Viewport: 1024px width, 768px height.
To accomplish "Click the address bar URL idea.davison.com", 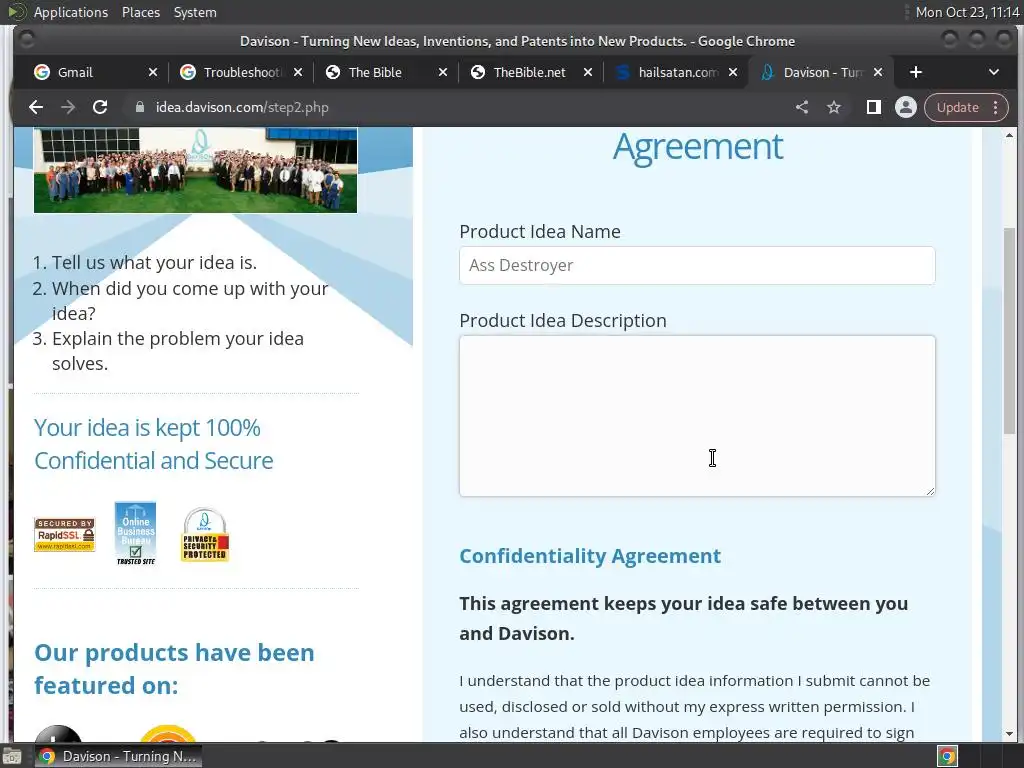I will [242, 107].
